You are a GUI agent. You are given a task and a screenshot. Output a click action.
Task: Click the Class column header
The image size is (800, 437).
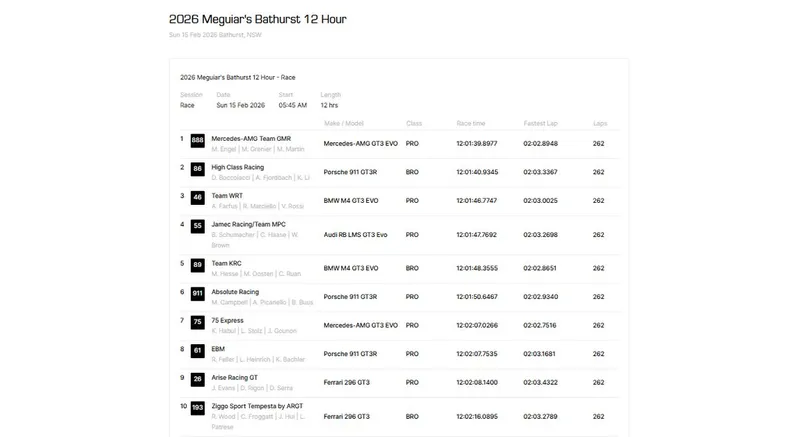(x=414, y=123)
